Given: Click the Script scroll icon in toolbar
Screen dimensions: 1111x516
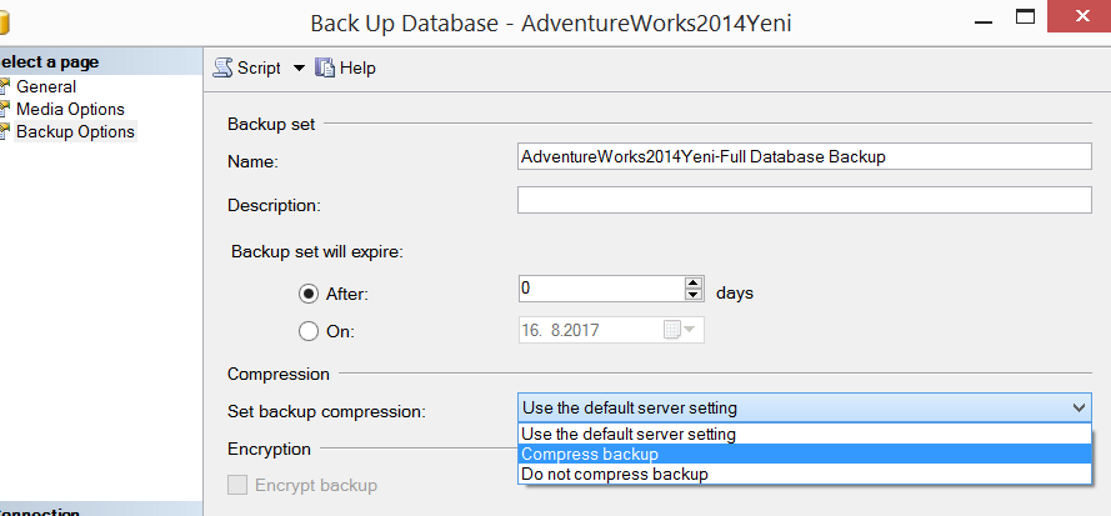Looking at the screenshot, I should 223,68.
